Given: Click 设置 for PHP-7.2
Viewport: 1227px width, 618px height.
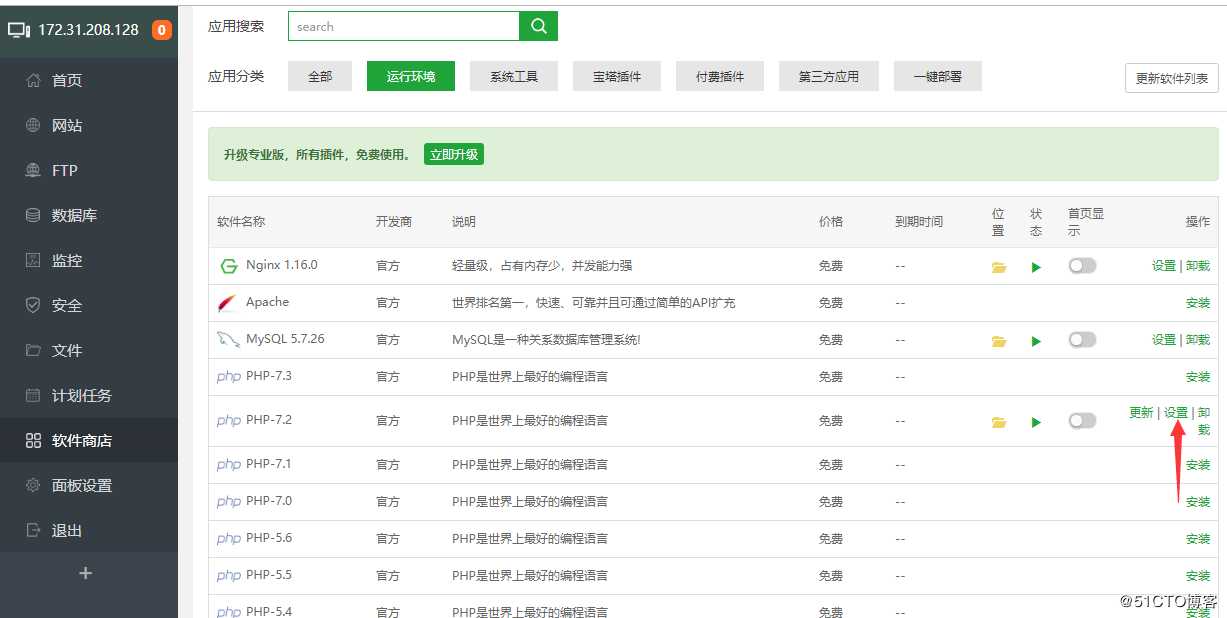Looking at the screenshot, I should (x=1176, y=412).
